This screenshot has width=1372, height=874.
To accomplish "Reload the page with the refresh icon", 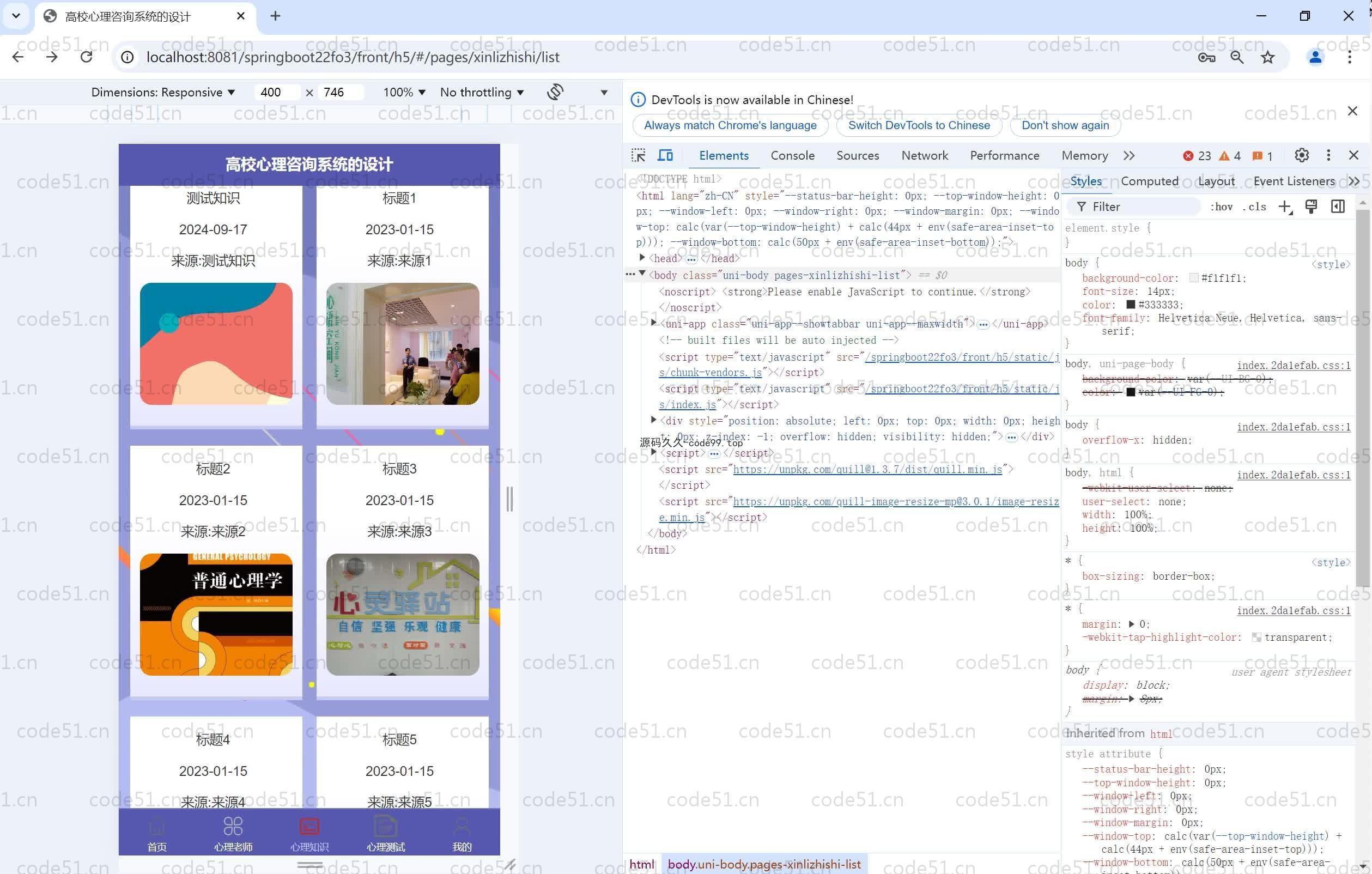I will [x=87, y=57].
